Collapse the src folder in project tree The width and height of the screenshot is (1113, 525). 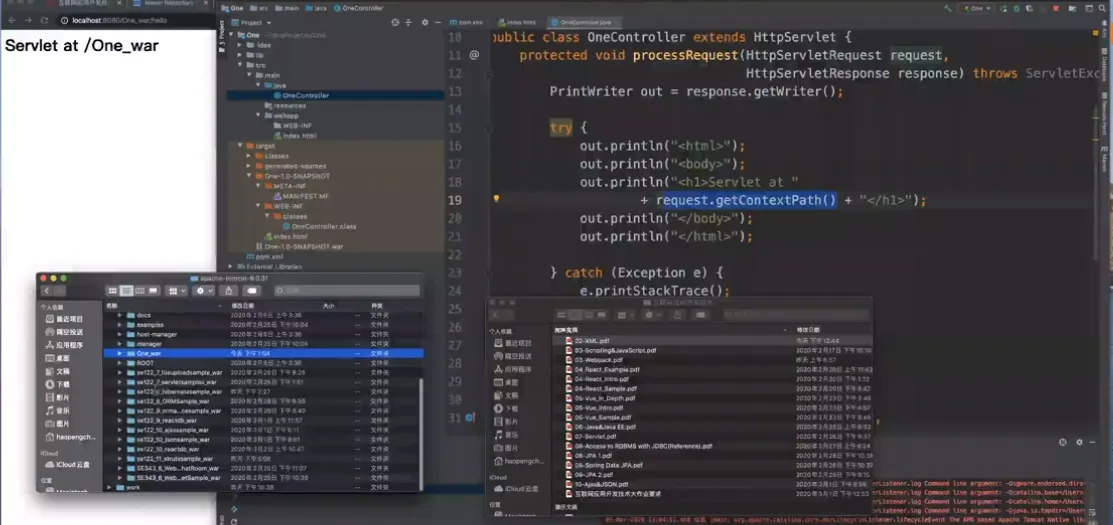[240, 65]
